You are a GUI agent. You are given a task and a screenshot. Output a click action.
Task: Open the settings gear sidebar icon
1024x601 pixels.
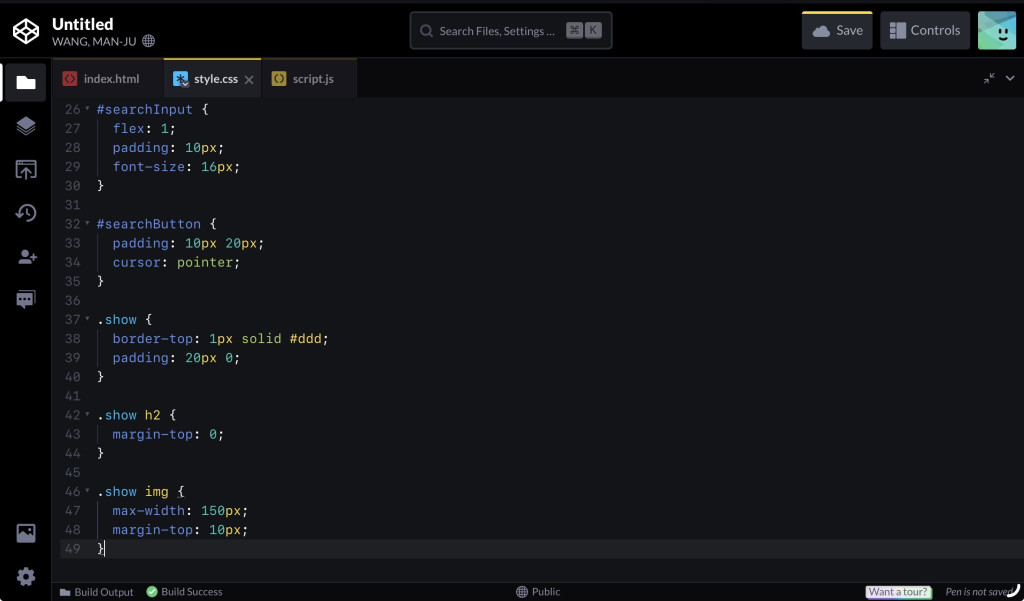pyautogui.click(x=25, y=577)
